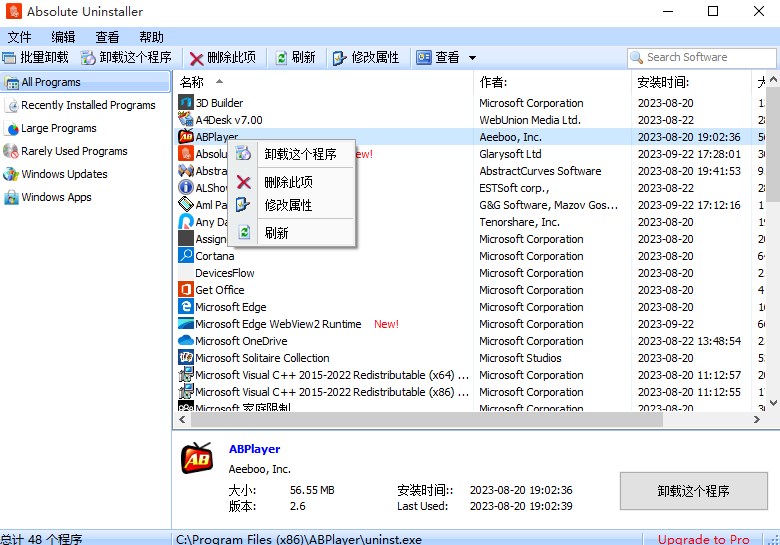Open the 查看 dropdown arrow in toolbar

[x=472, y=58]
